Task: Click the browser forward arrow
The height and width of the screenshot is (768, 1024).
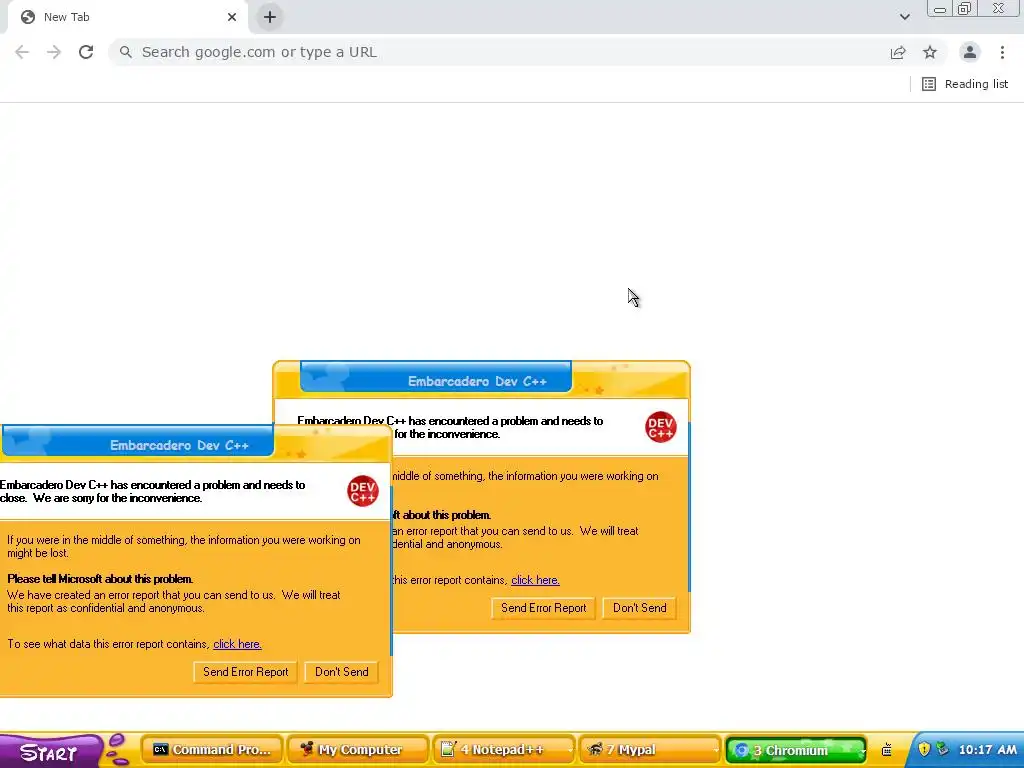Action: 54,52
